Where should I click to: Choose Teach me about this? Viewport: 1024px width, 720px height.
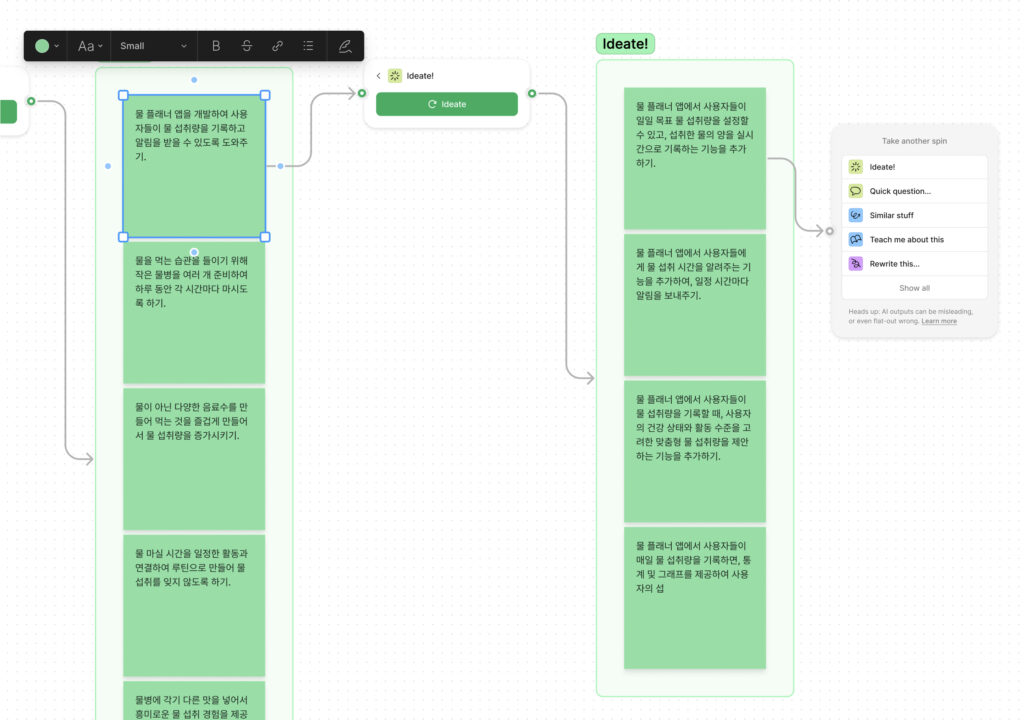click(x=914, y=240)
